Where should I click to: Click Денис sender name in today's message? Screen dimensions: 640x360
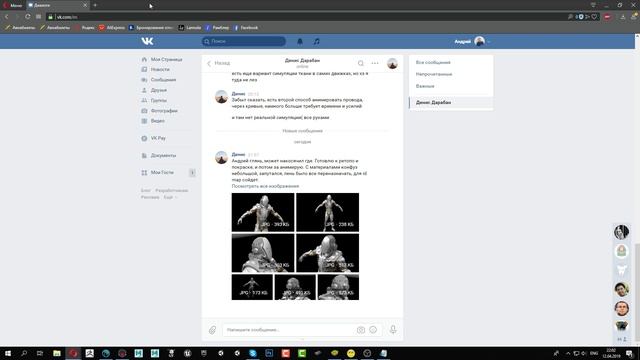tap(238, 155)
